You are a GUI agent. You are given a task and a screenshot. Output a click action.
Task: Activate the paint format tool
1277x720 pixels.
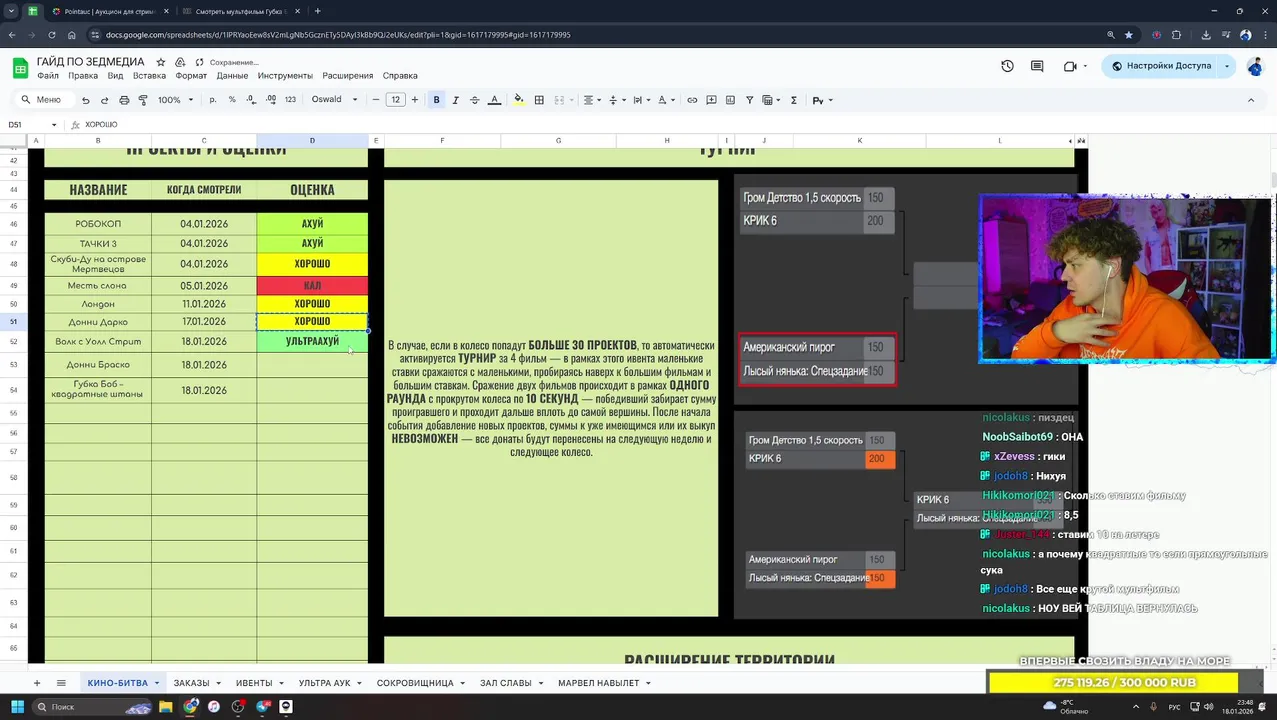click(x=143, y=100)
